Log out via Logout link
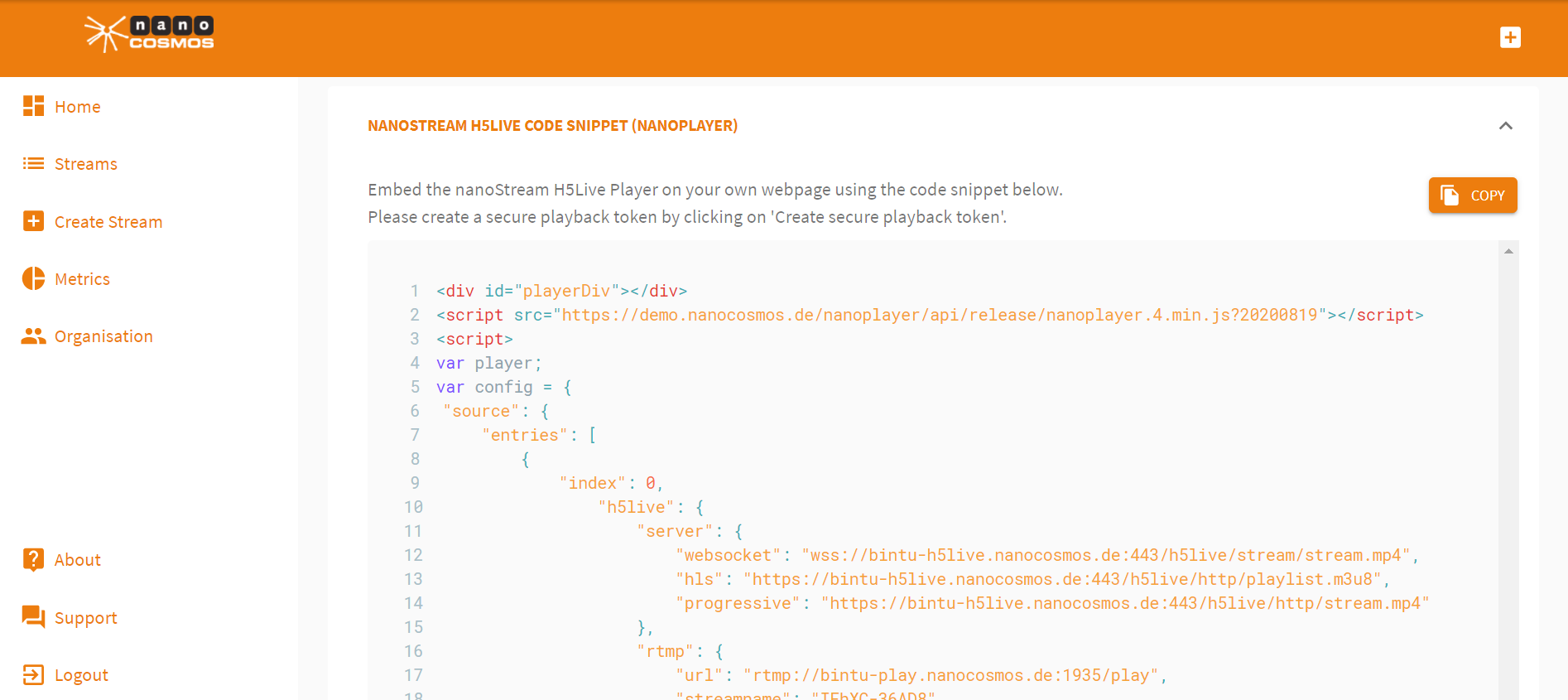The height and width of the screenshot is (700, 1568). tap(81, 675)
